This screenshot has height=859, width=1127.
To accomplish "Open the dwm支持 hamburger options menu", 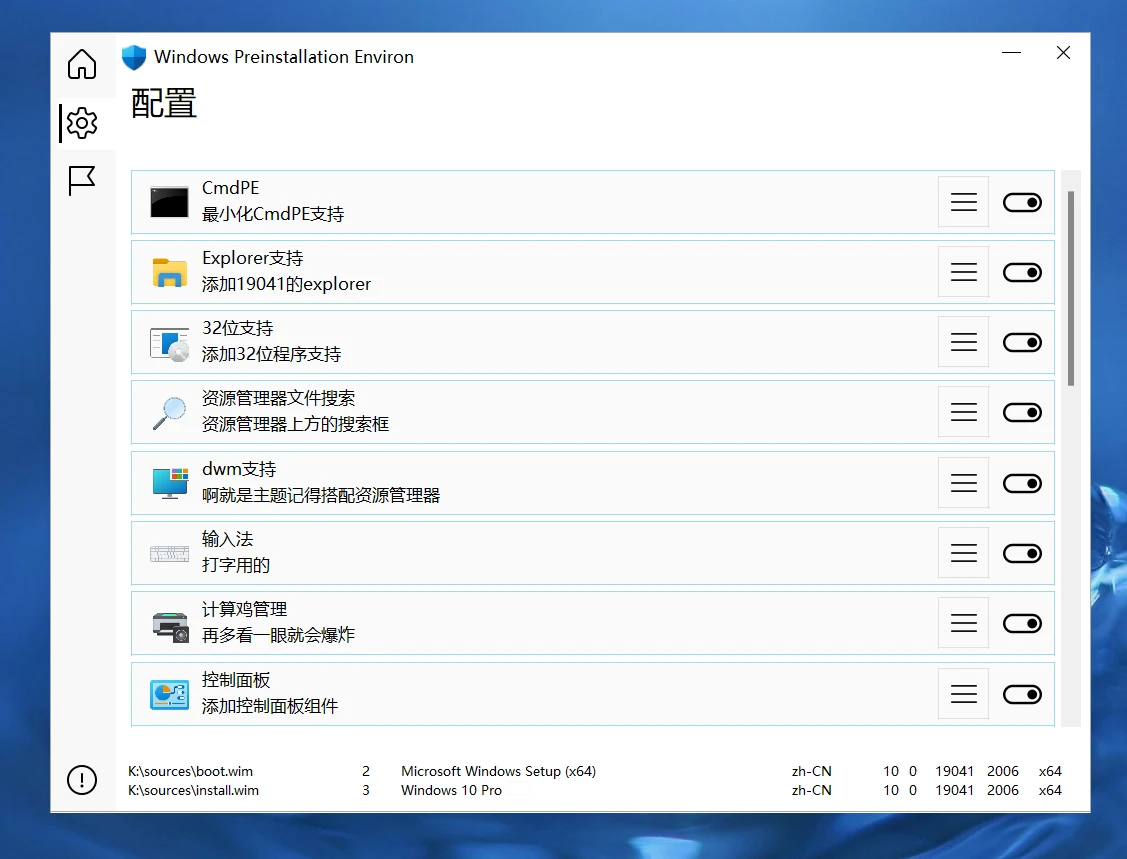I will [x=963, y=482].
